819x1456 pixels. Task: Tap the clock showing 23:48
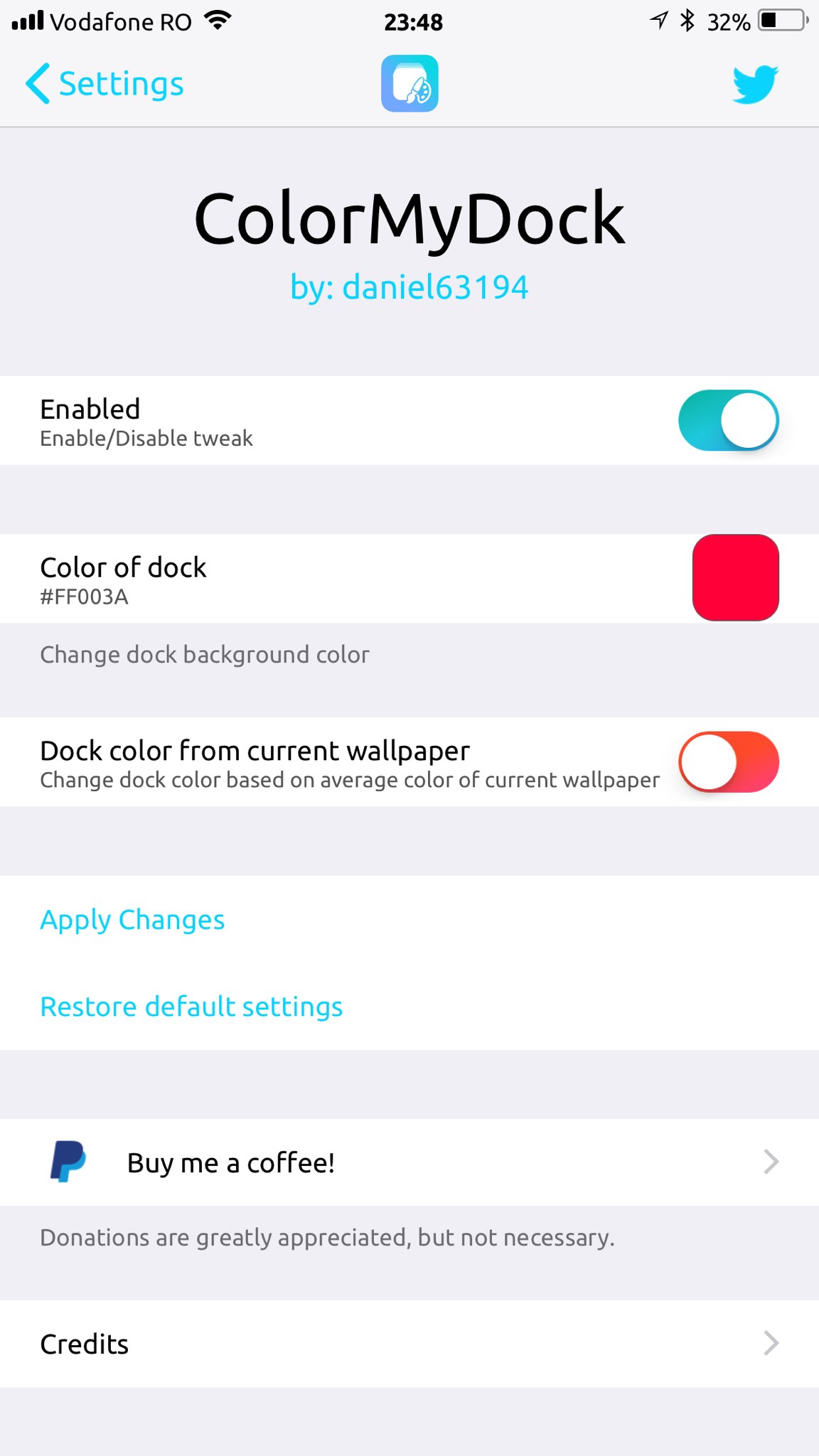tap(412, 21)
